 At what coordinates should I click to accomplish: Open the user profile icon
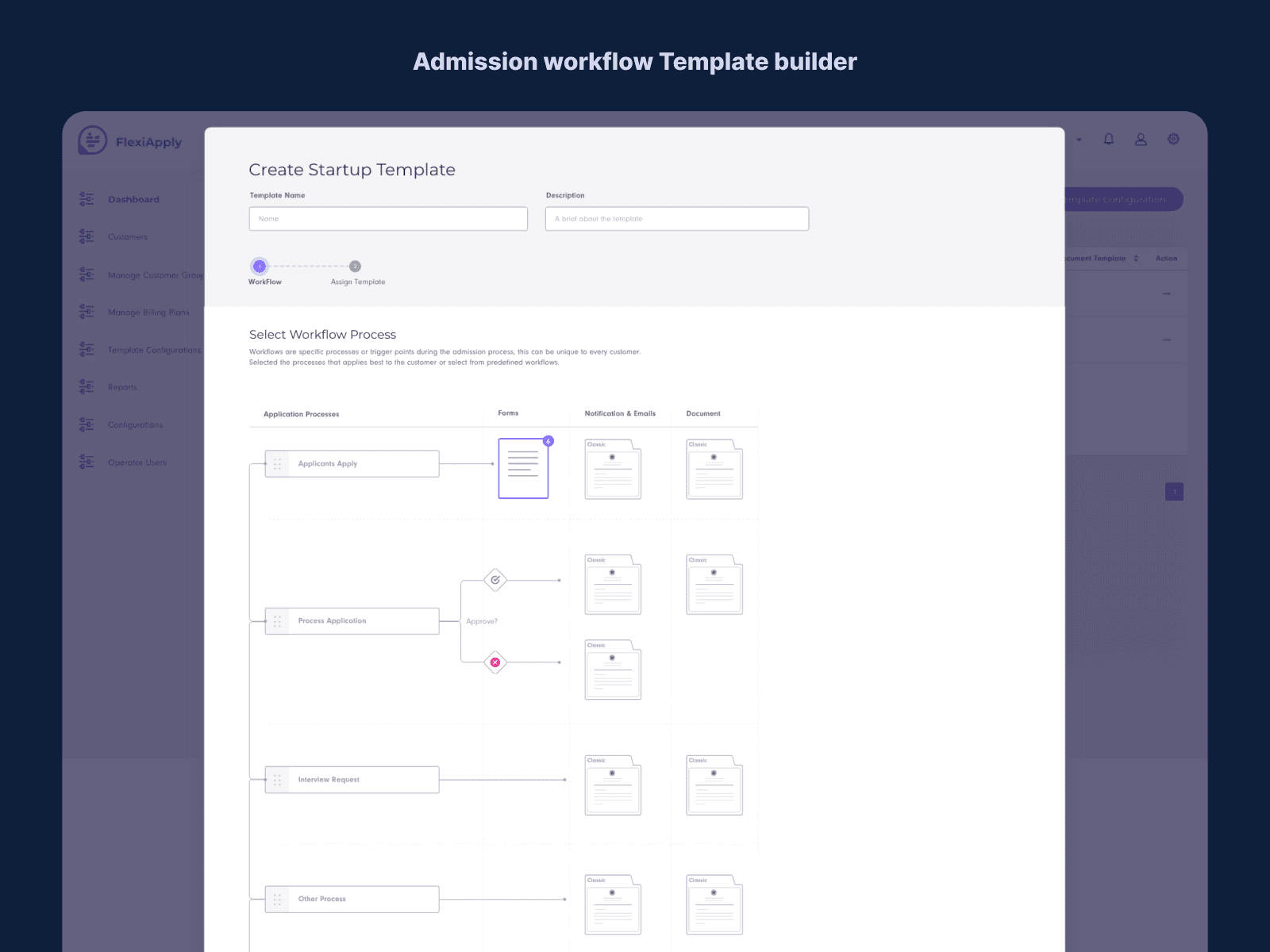pos(1141,139)
